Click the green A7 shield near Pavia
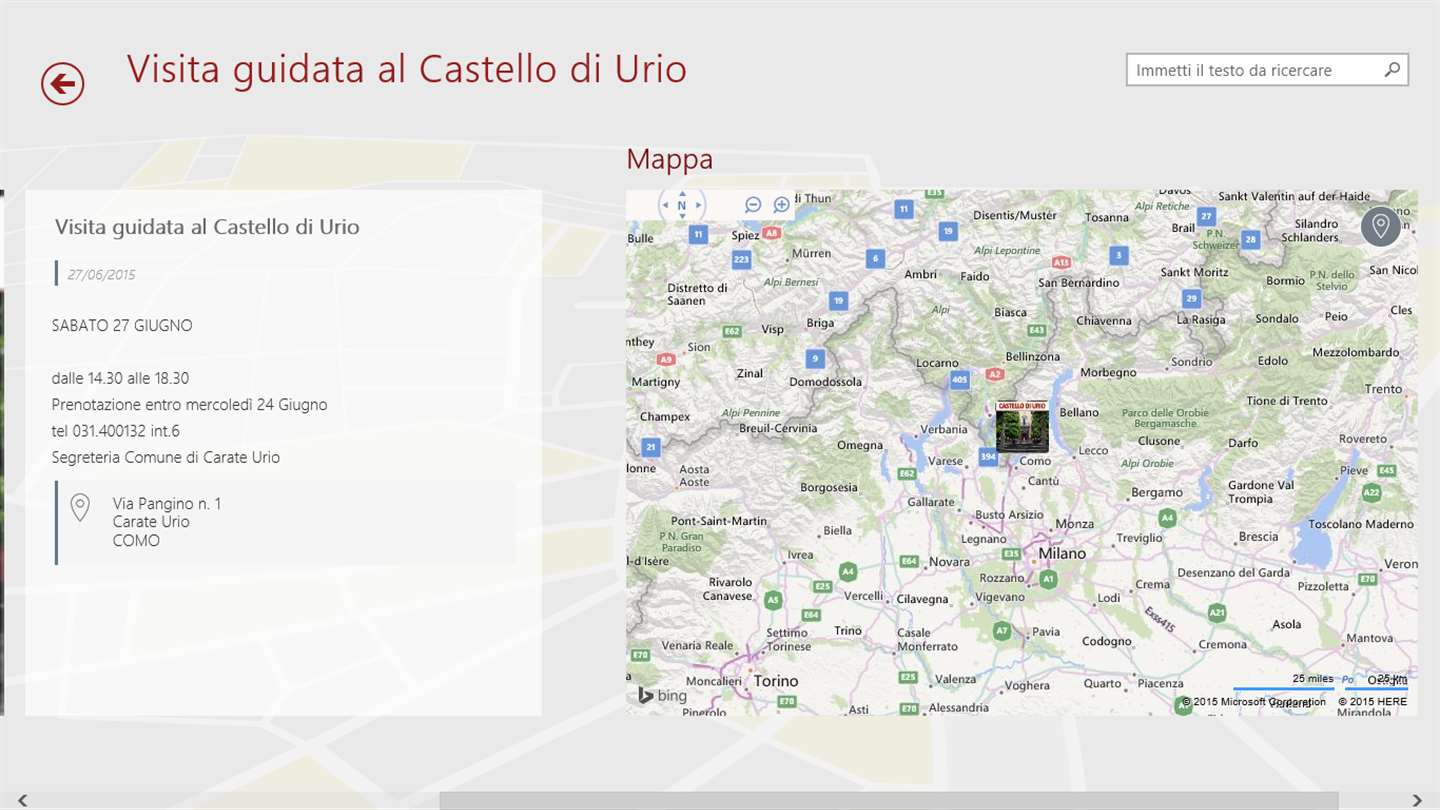 [1002, 631]
